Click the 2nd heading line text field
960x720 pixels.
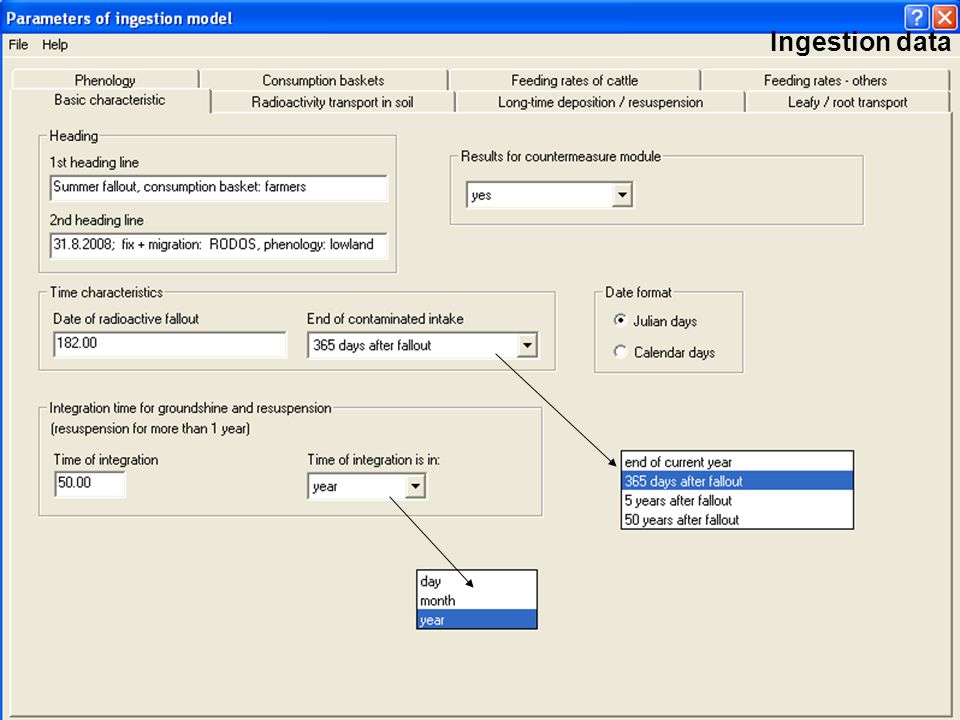tap(219, 245)
